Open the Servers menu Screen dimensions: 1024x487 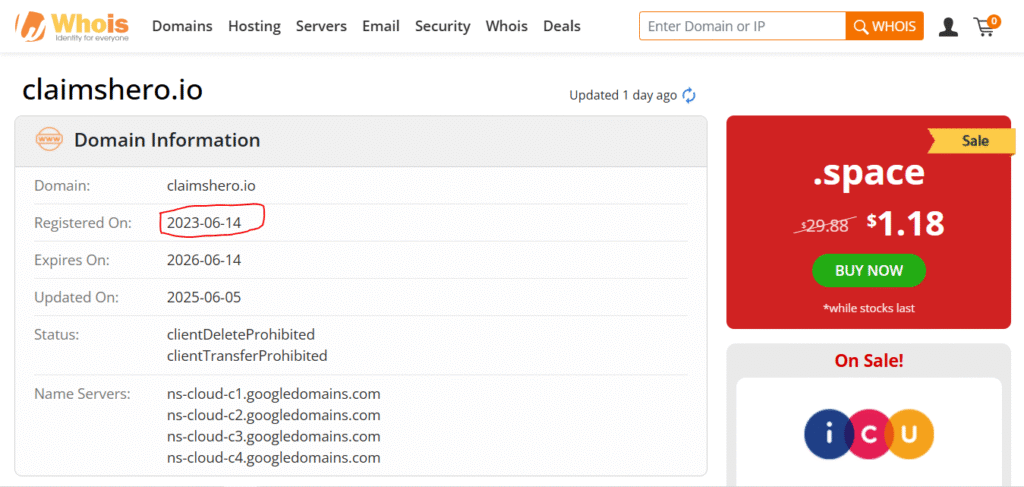(x=321, y=26)
